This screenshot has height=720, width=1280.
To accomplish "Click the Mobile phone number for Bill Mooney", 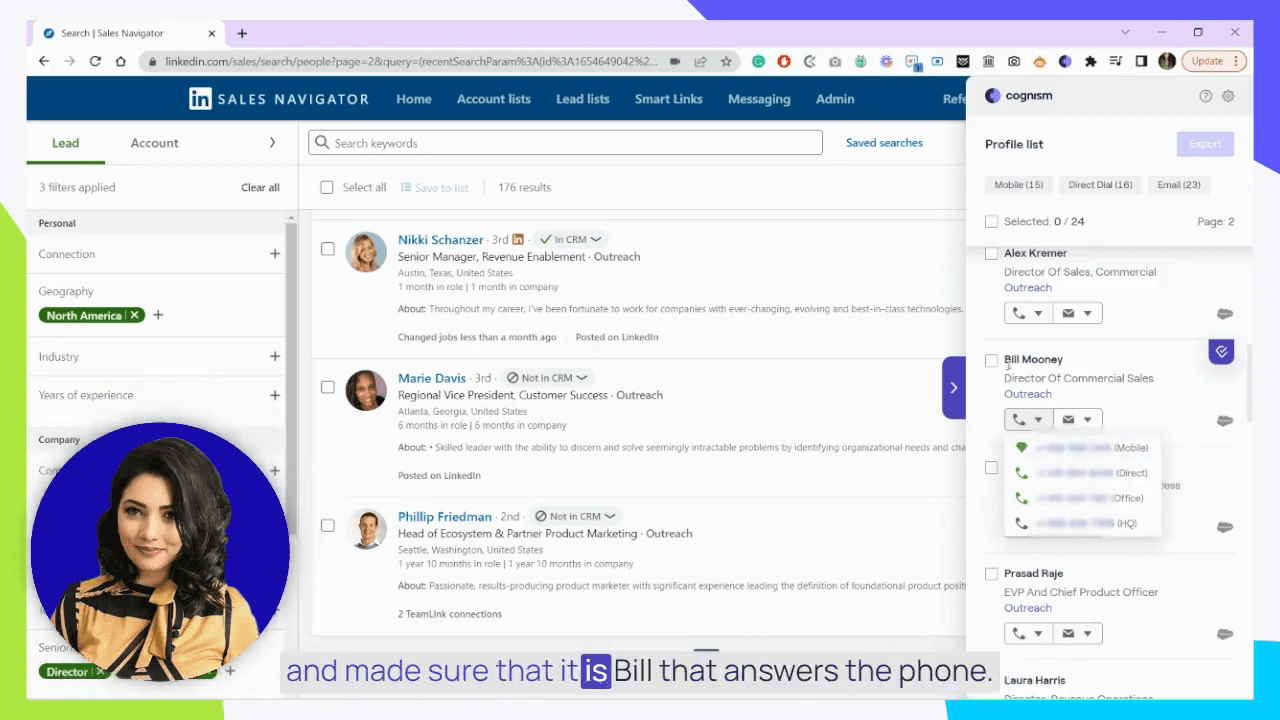I will [1082, 448].
